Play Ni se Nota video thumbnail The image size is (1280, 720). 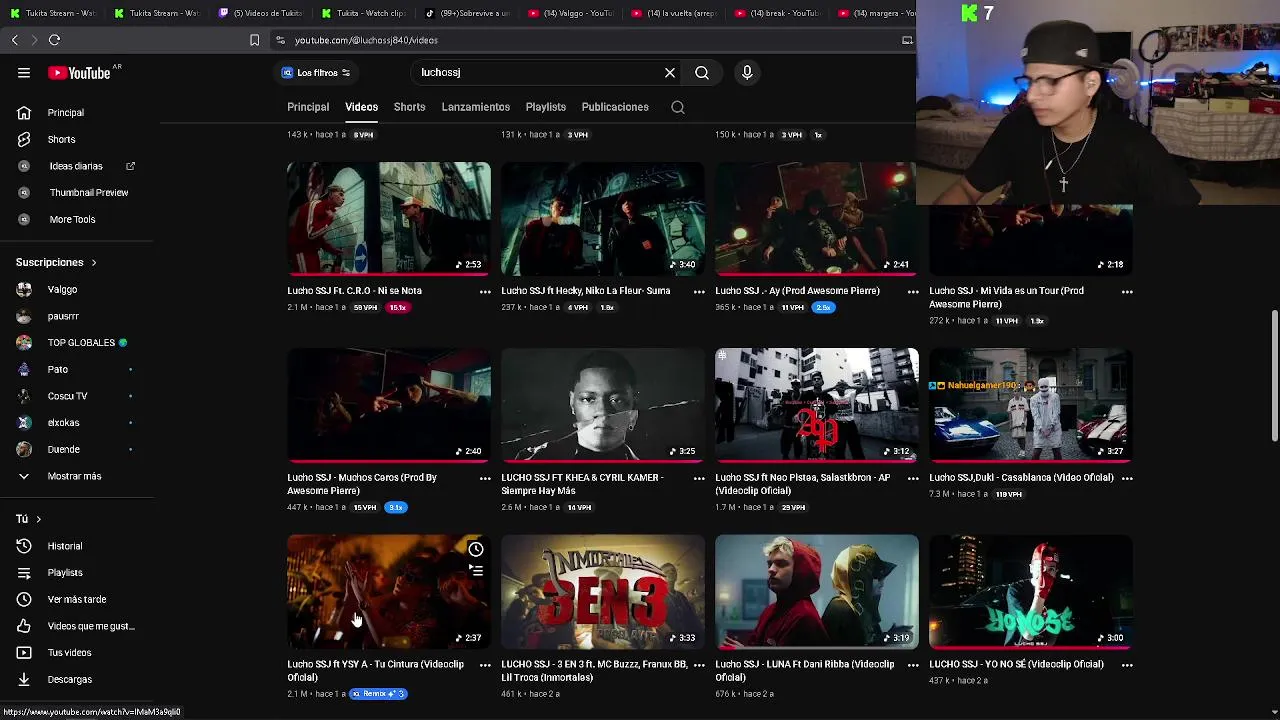tap(389, 218)
